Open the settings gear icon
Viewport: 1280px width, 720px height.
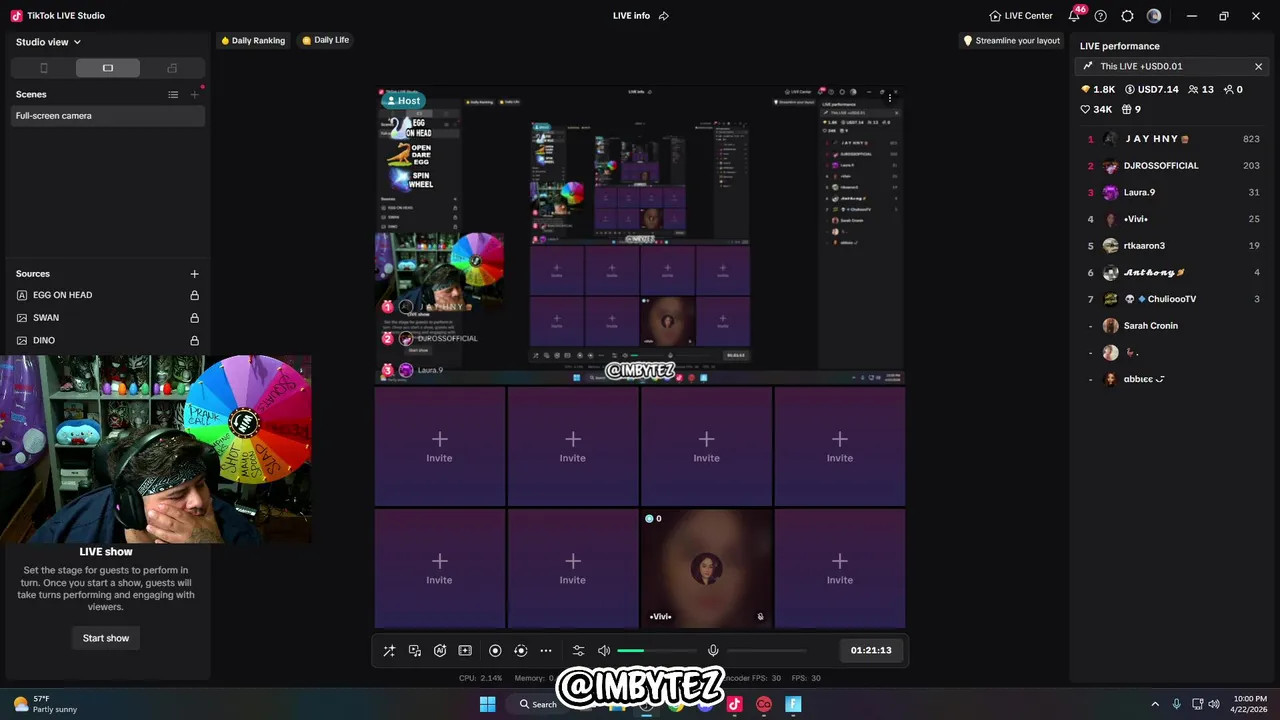[1128, 16]
